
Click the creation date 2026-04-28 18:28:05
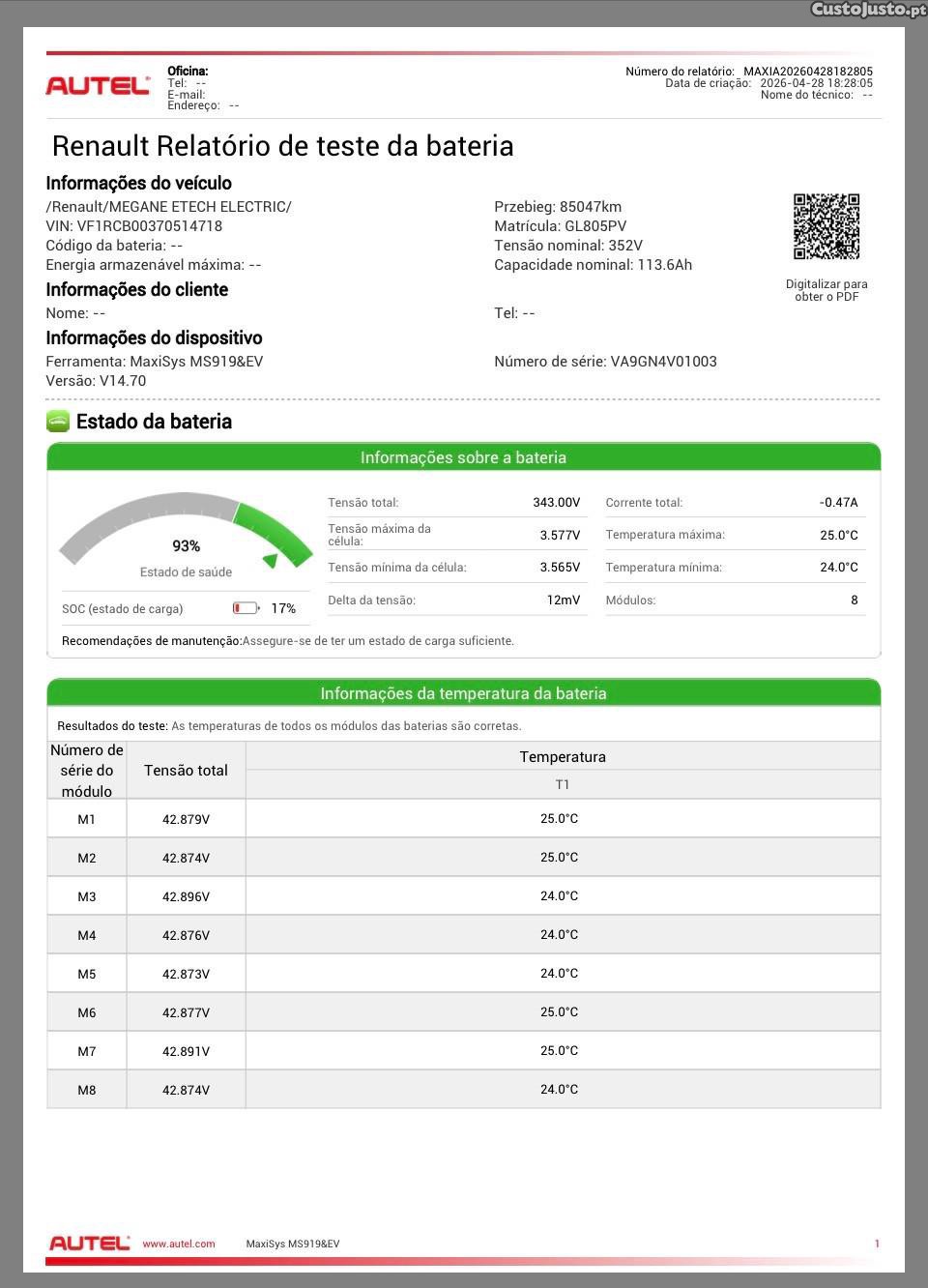tap(817, 83)
